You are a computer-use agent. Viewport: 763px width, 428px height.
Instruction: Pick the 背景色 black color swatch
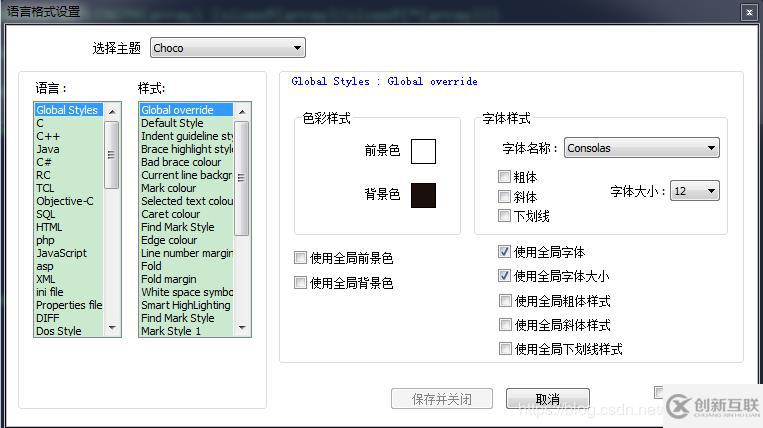coord(423,195)
